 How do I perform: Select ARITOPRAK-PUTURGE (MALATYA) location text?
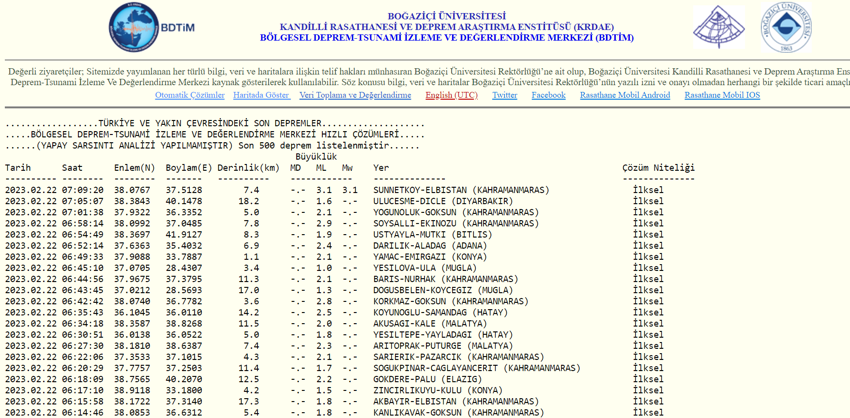(x=443, y=345)
